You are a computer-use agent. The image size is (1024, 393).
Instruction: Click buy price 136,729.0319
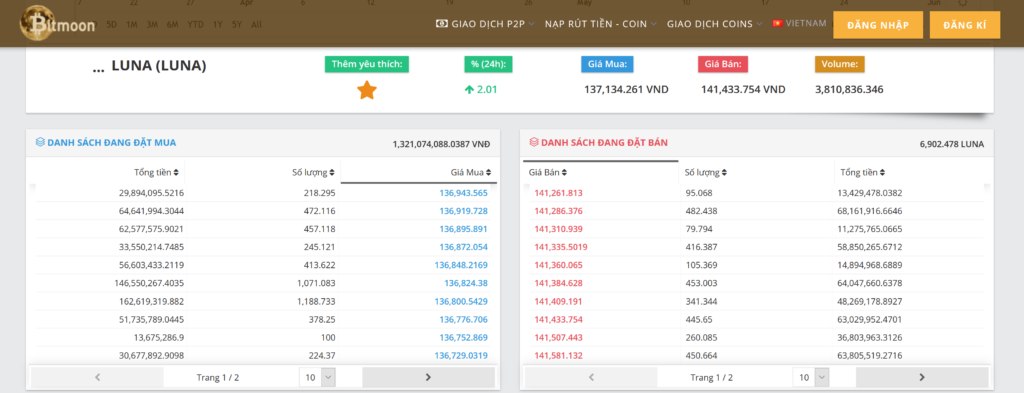tap(461, 356)
